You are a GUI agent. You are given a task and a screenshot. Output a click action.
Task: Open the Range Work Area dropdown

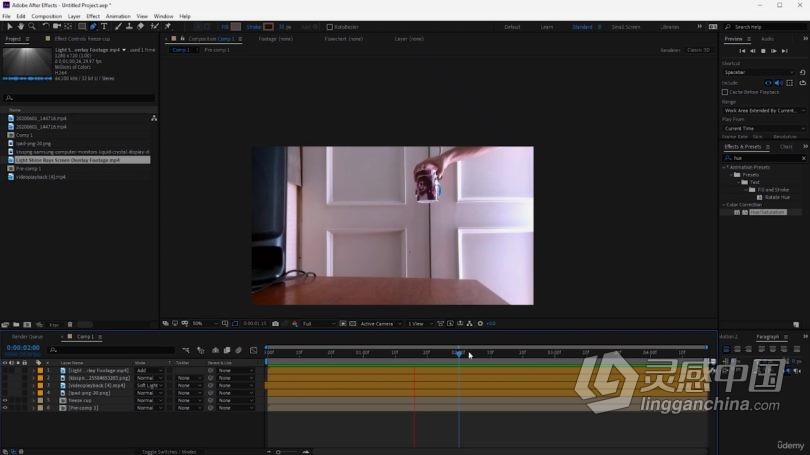pyautogui.click(x=764, y=111)
